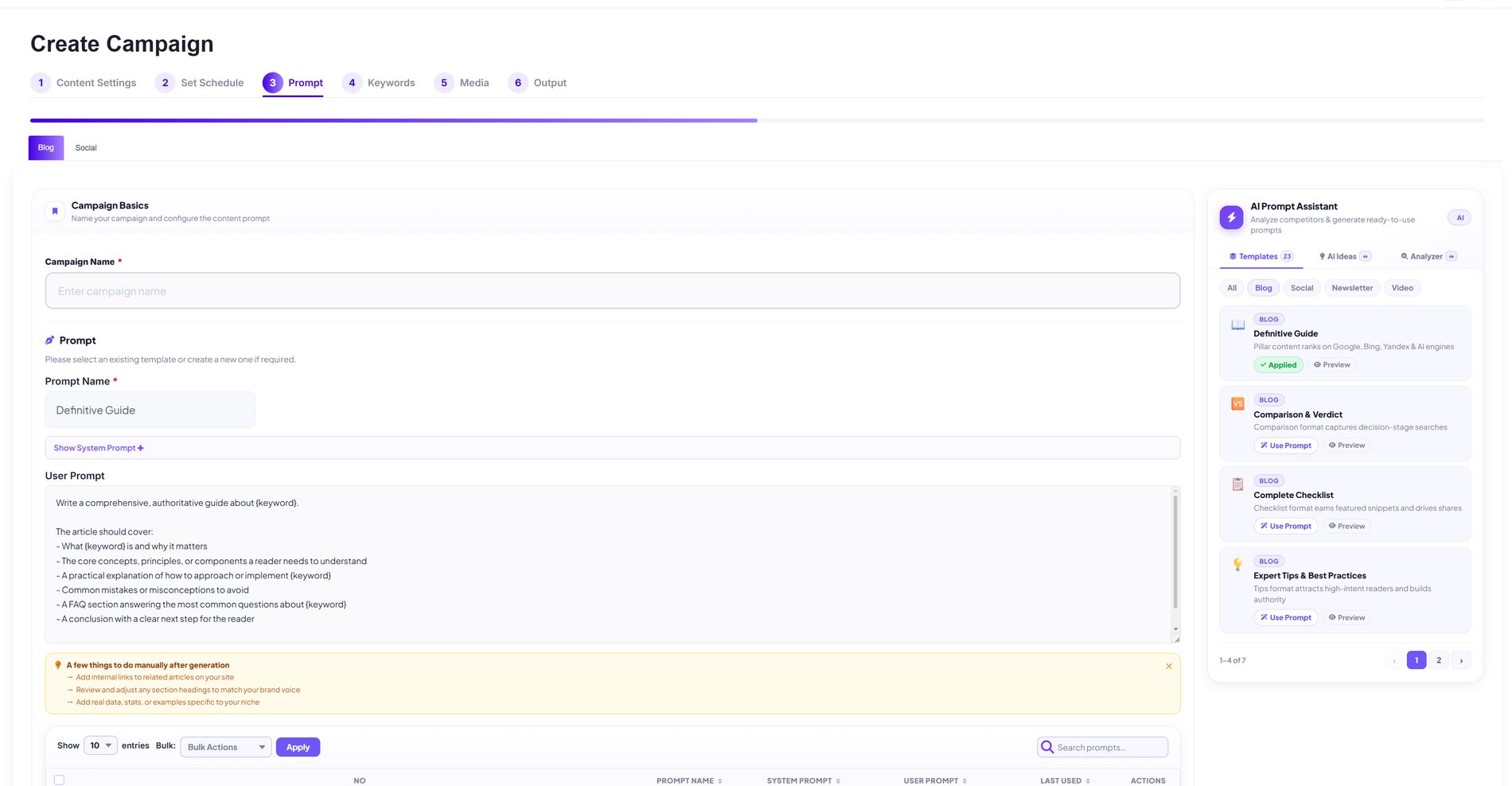
Task: Click the User Prompt textarea scrollbar
Action: pos(1175,551)
